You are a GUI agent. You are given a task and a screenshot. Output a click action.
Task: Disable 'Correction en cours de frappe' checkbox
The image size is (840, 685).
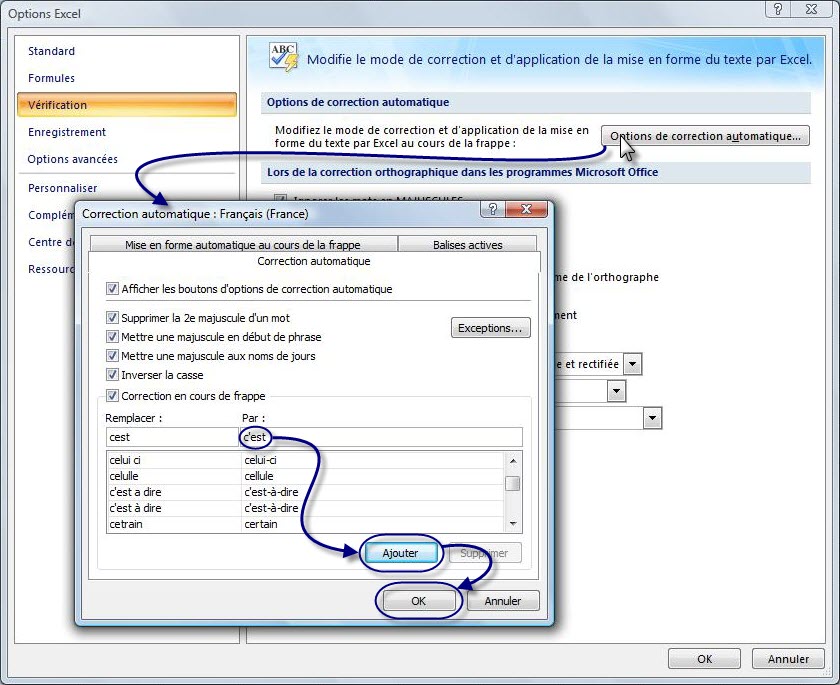pos(113,396)
